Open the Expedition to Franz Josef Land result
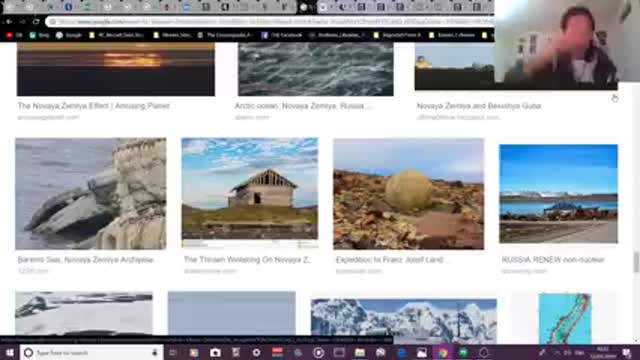The image size is (640, 360). point(389,260)
